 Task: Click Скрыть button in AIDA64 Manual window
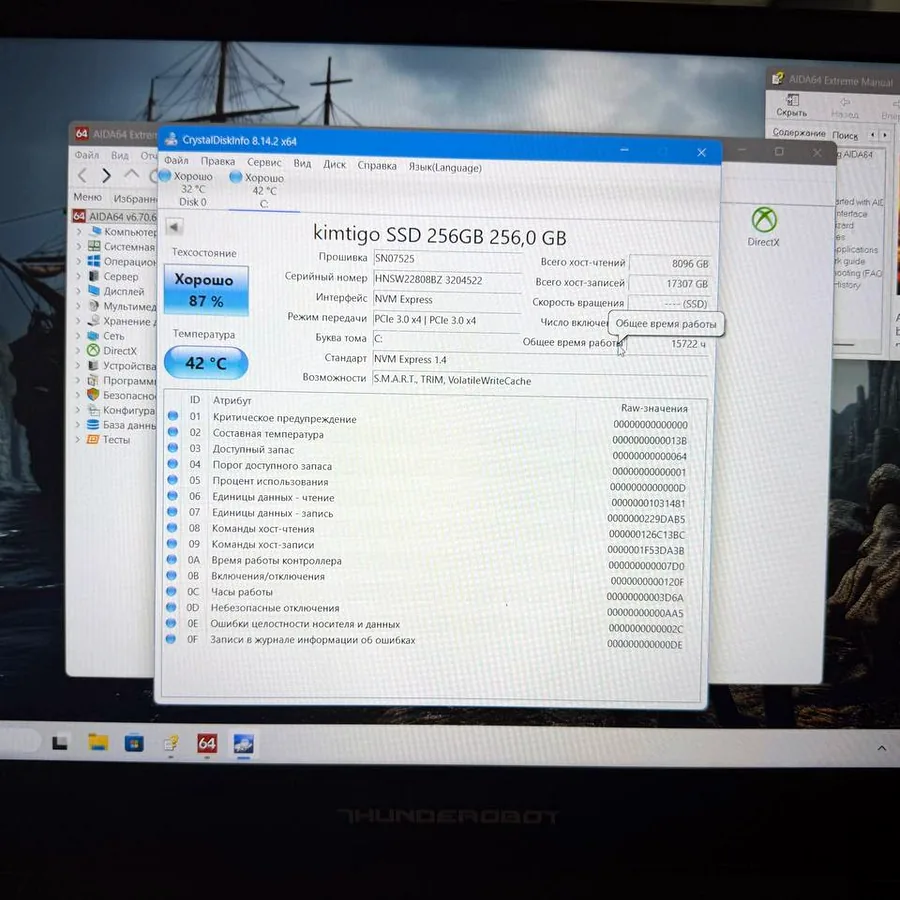pos(792,106)
